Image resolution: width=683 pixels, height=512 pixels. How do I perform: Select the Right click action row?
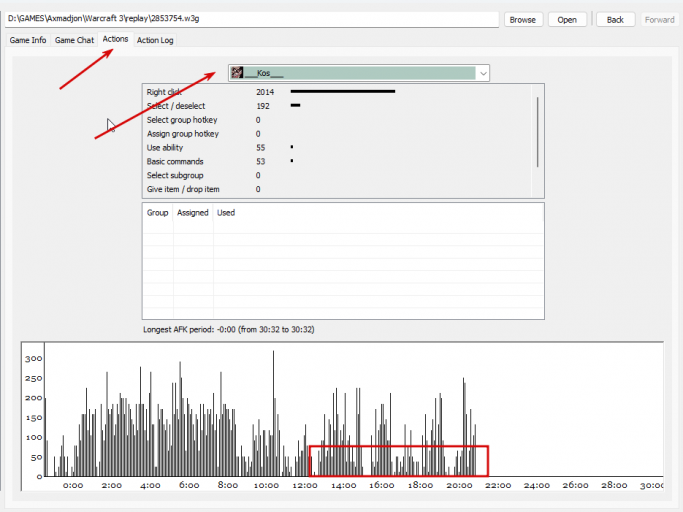click(337, 92)
